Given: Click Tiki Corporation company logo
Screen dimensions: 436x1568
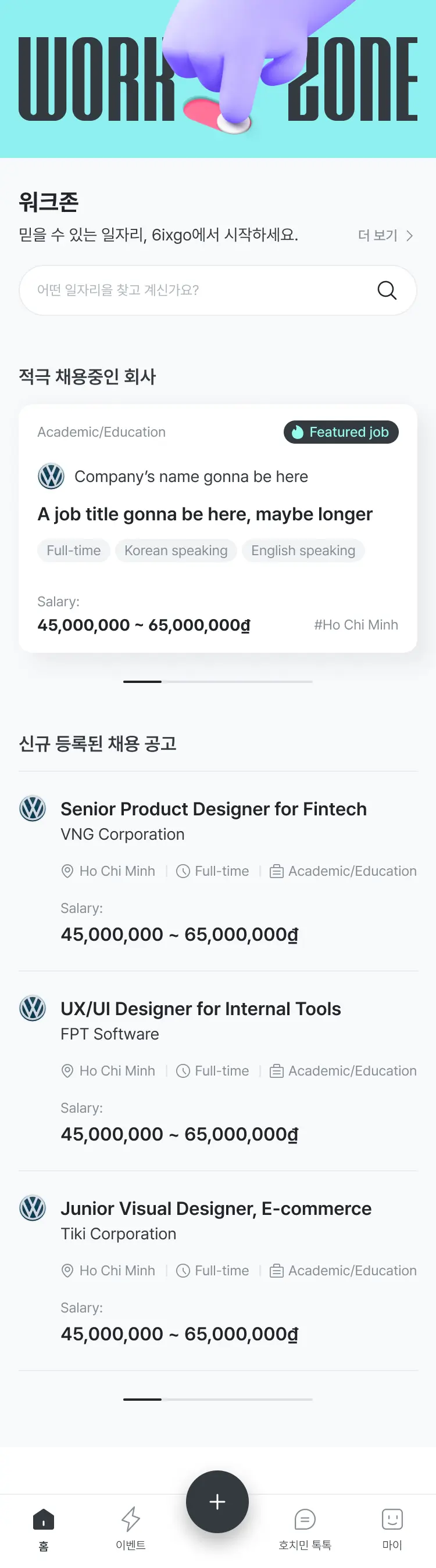Looking at the screenshot, I should 33,1209.
